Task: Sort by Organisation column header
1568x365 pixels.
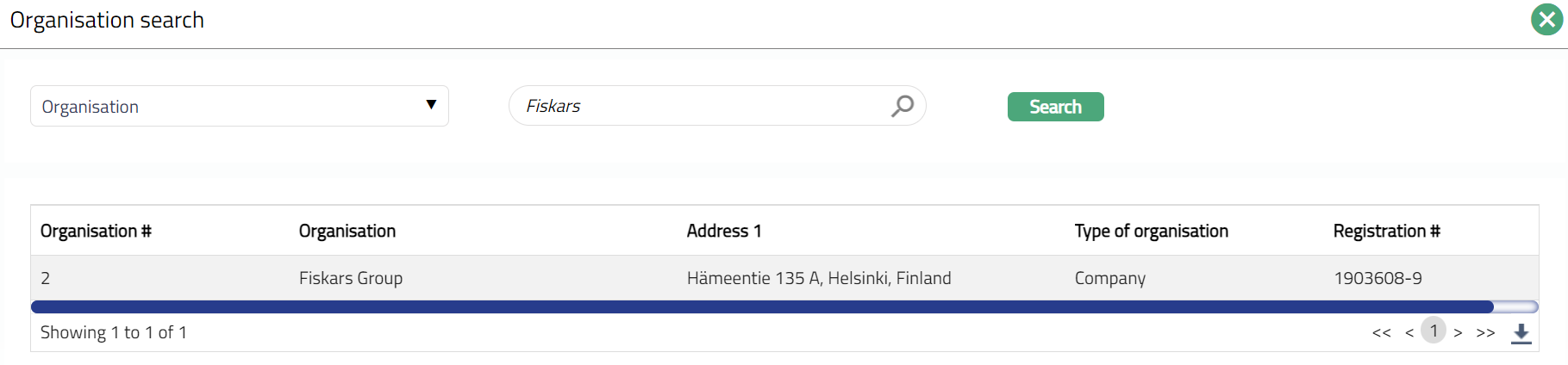Action: click(x=347, y=231)
